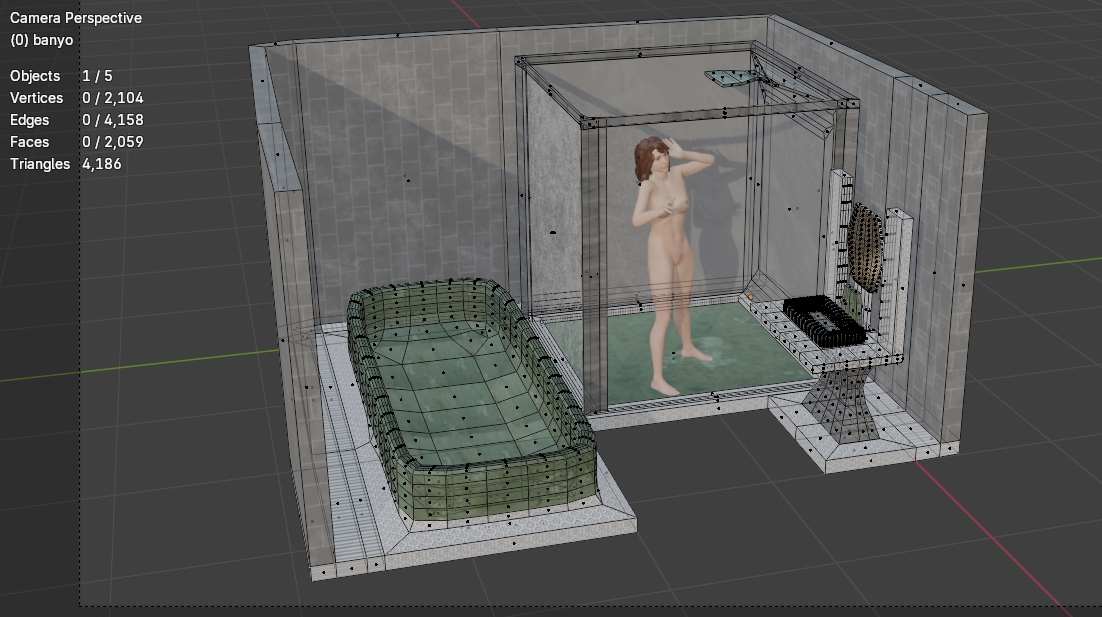Click the "(0) banyo" object name label
The width and height of the screenshot is (1102, 617).
41,40
